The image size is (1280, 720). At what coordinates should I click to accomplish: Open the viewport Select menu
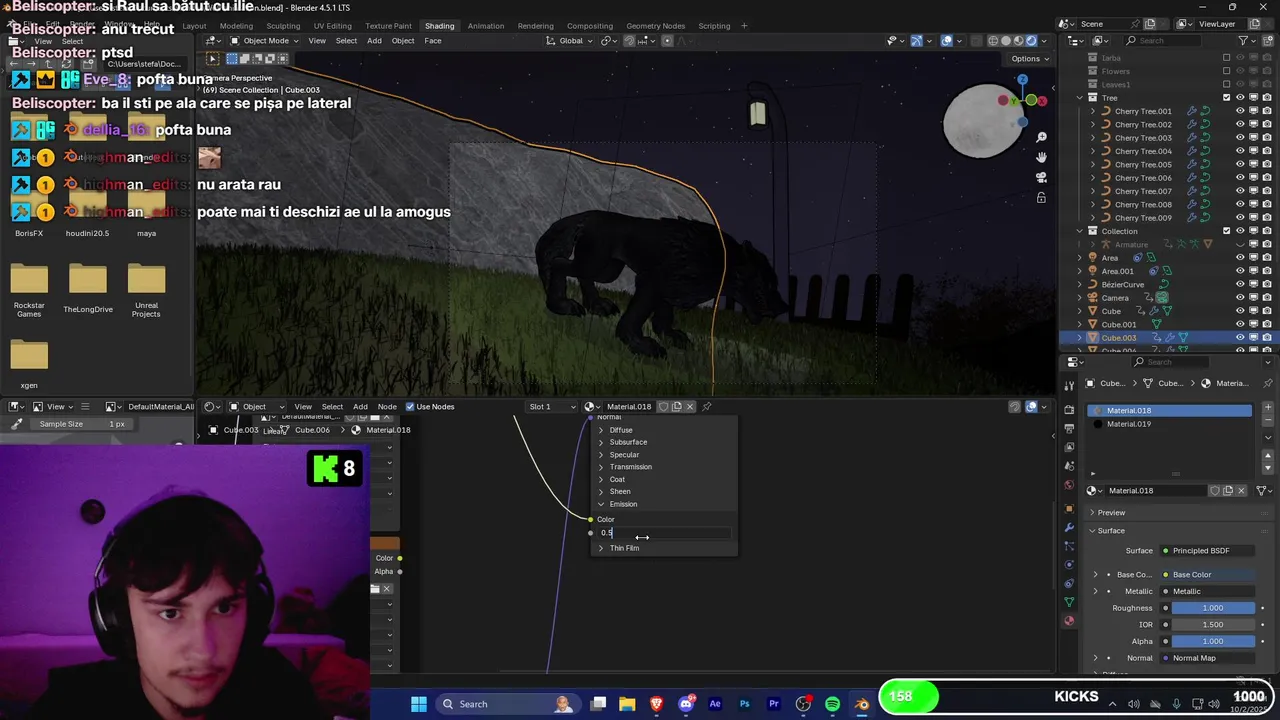tap(346, 41)
